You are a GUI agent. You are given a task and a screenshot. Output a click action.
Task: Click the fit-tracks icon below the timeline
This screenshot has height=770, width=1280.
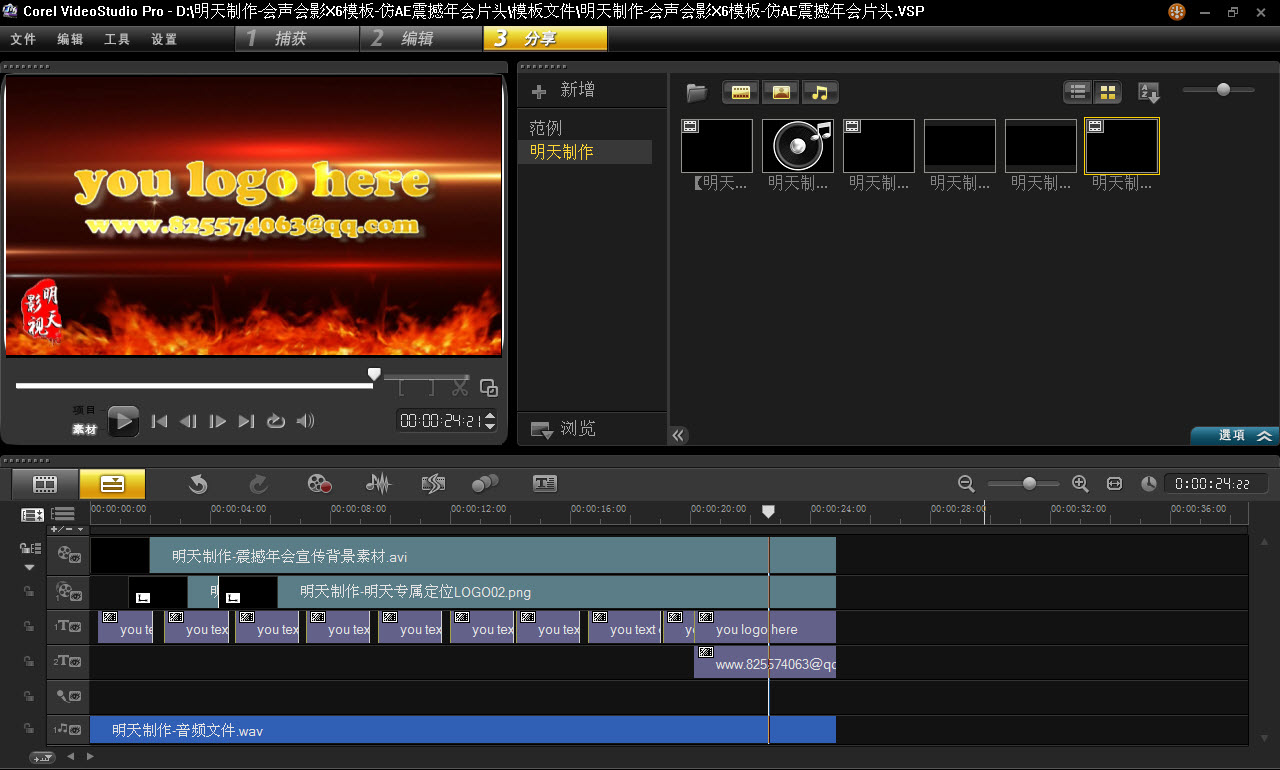(42, 758)
